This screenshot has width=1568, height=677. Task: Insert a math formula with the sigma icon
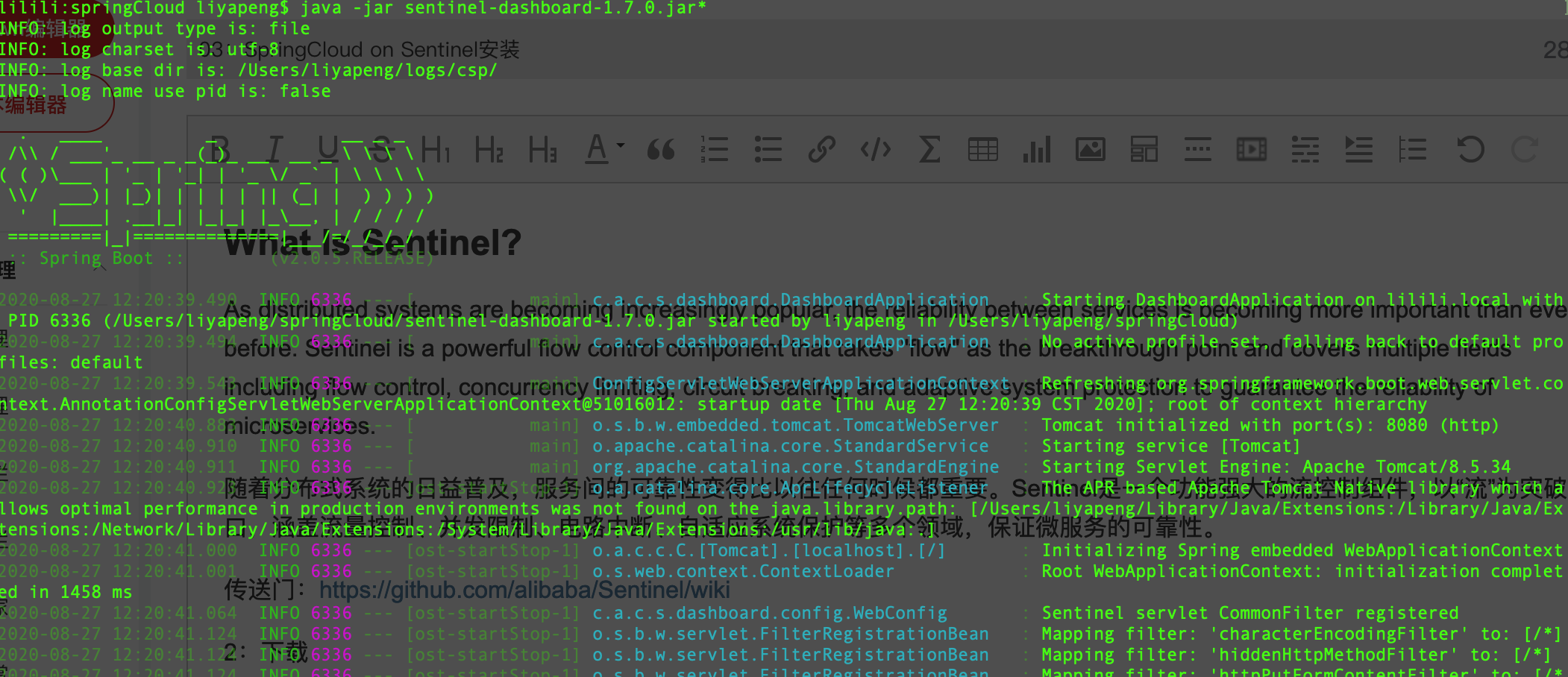point(929,149)
